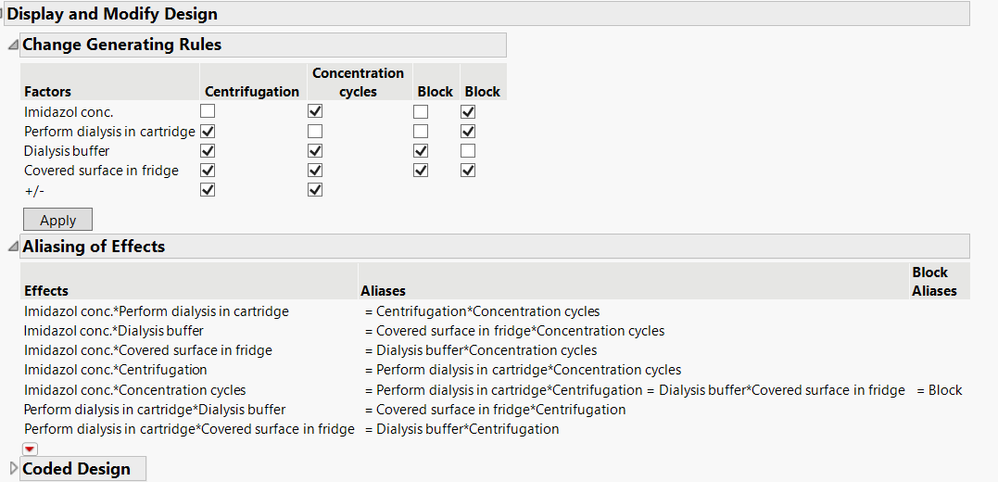Uncheck Perform dialysis in cartridge for Centrifugation
The image size is (998, 482).
tap(208, 131)
